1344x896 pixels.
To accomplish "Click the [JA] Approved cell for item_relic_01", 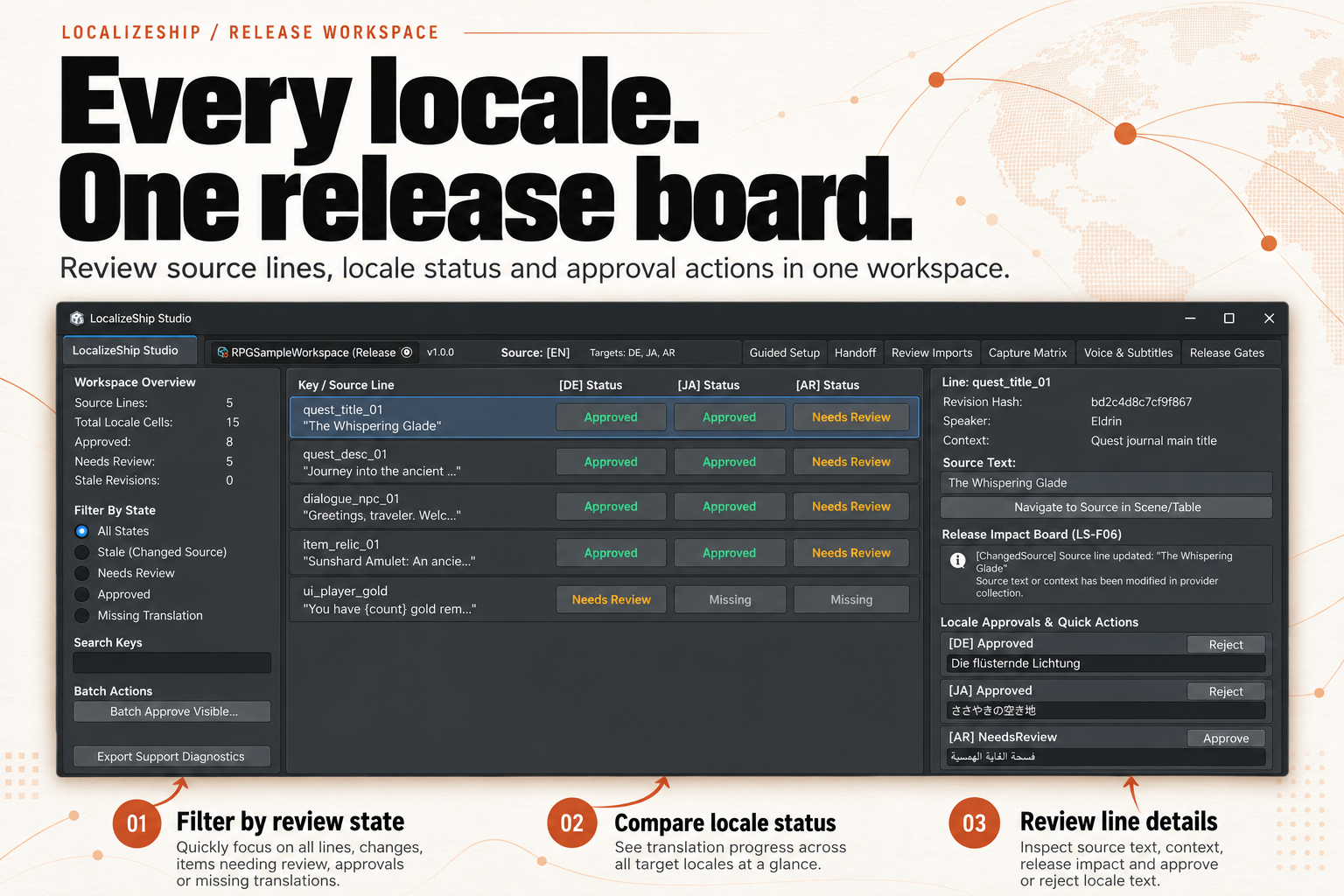I will (730, 553).
